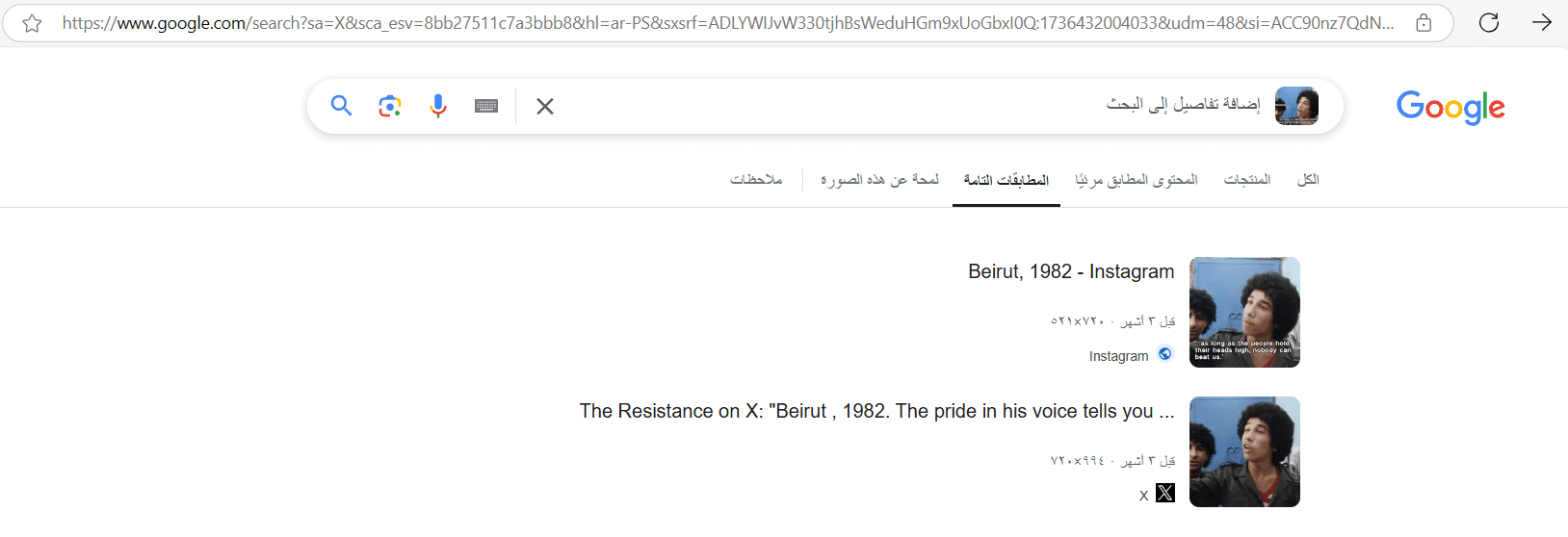Click the search box image thumbnail
Screen dimensions: 1568x537
click(x=1296, y=106)
